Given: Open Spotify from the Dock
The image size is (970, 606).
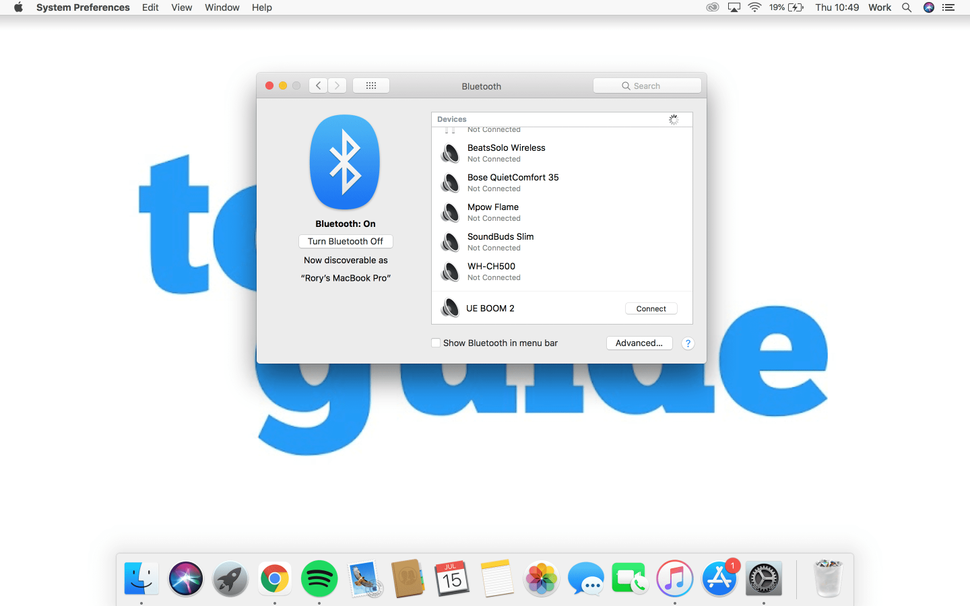Looking at the screenshot, I should point(319,578).
